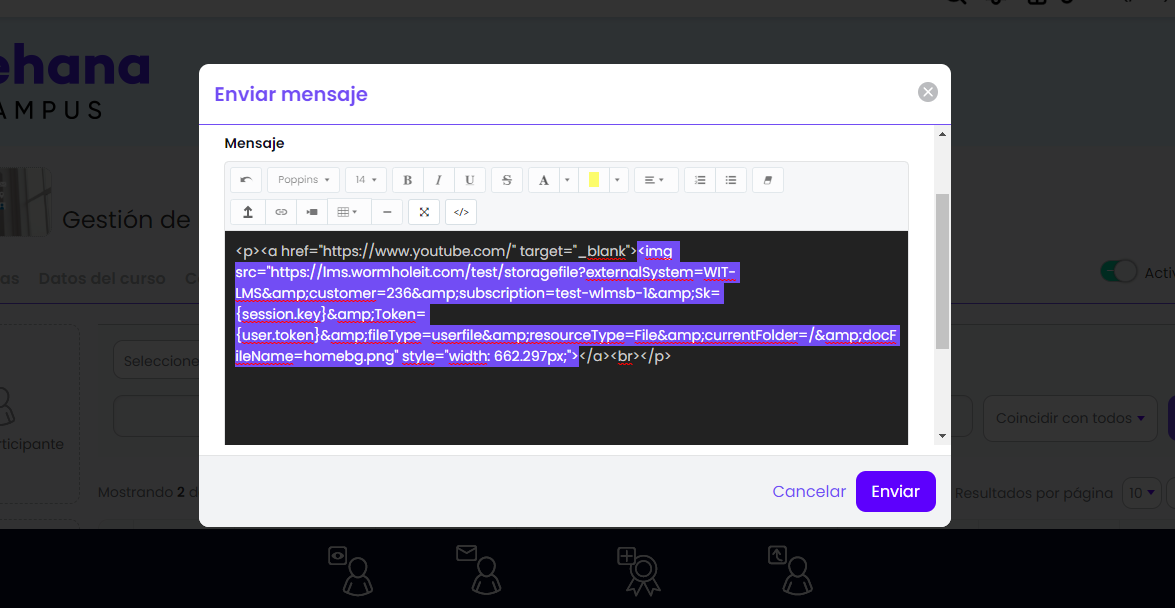The image size is (1175, 608).
Task: Click the eraser clear-formatting icon
Action: click(767, 180)
